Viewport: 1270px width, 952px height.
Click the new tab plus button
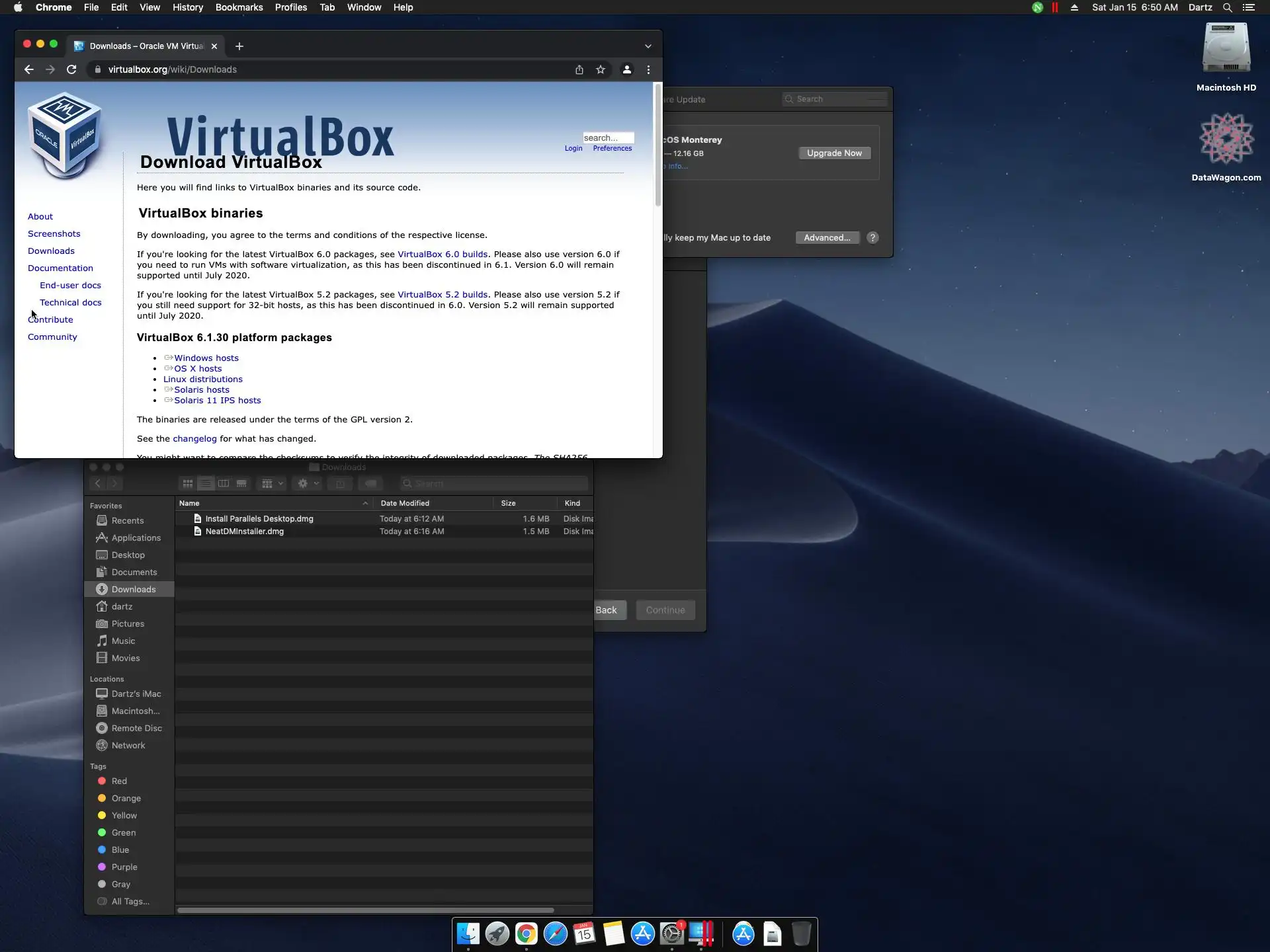[x=239, y=46]
